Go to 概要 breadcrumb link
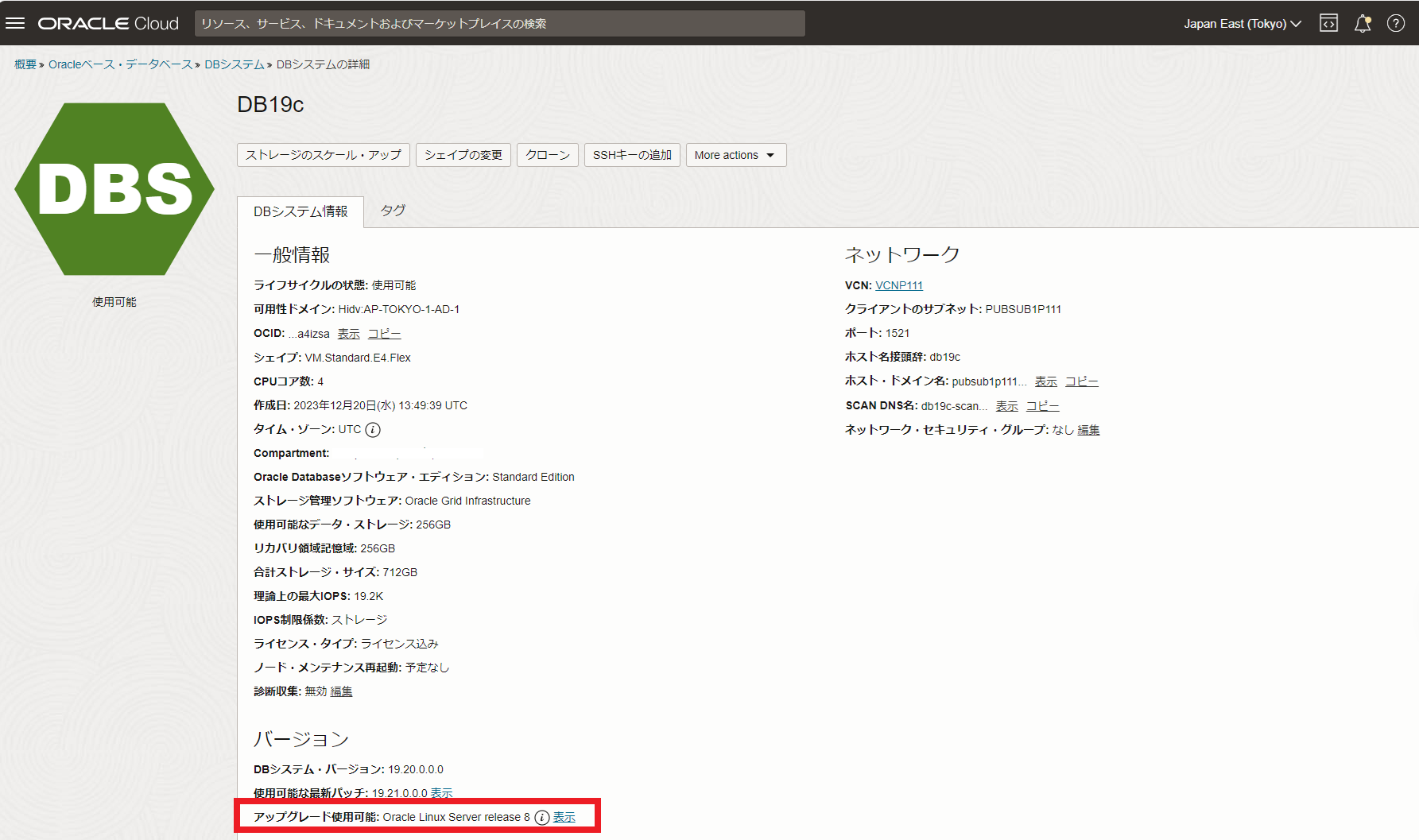1419x840 pixels. 25,64
